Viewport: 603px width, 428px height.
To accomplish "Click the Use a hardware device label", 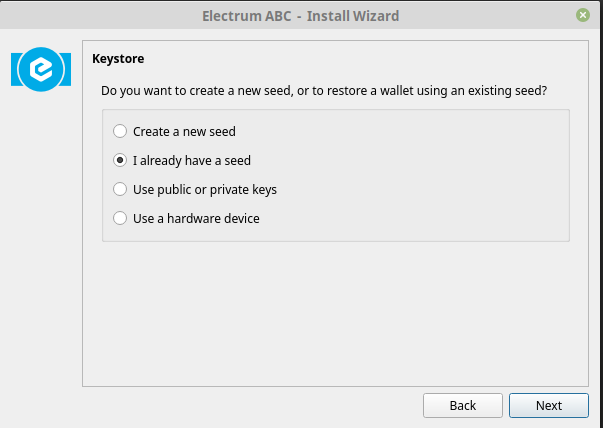I will [196, 218].
